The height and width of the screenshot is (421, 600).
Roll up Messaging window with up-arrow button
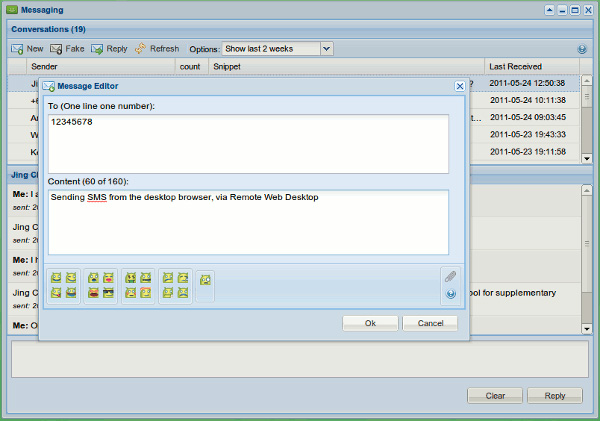point(549,10)
